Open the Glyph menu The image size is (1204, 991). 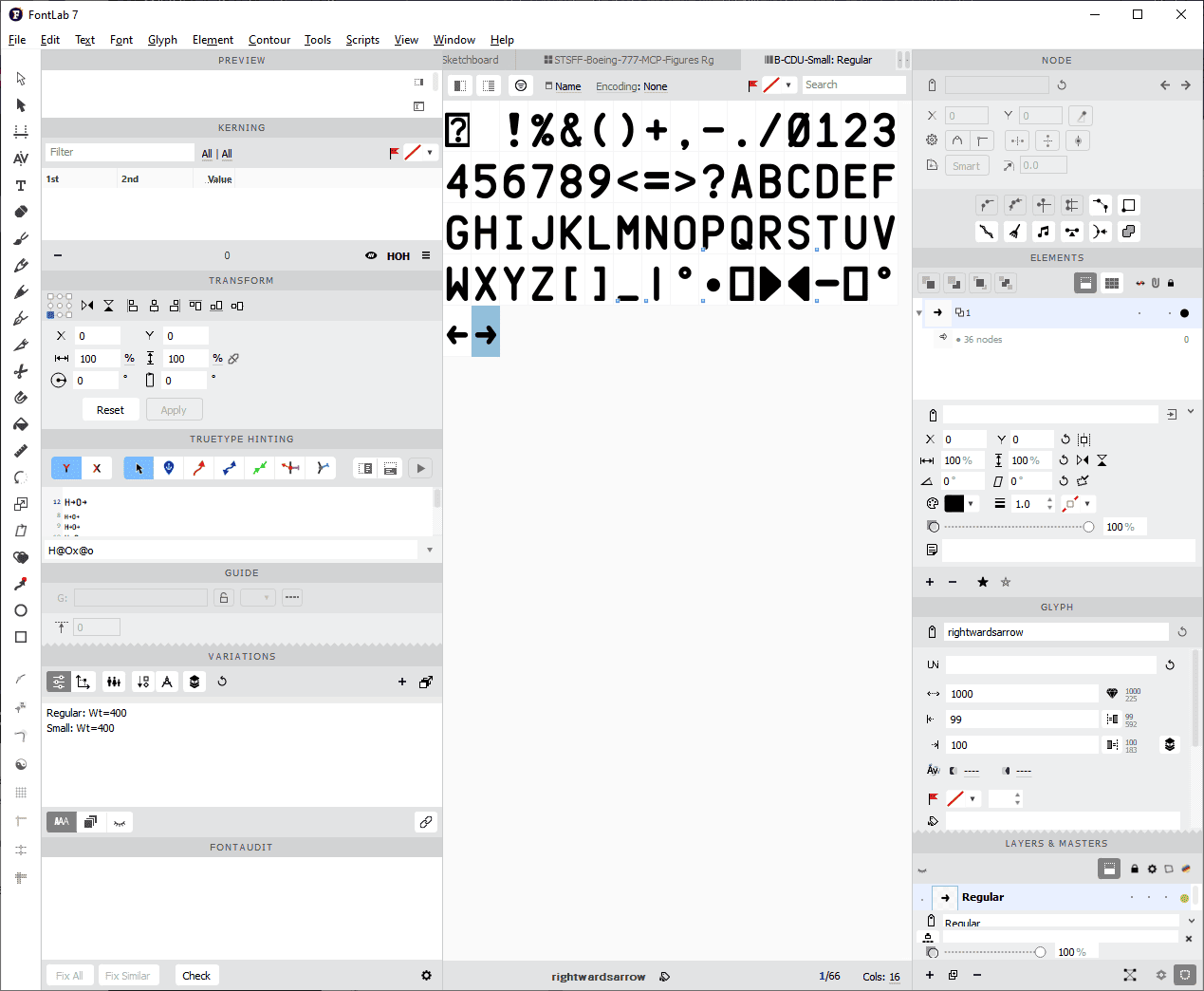(162, 40)
